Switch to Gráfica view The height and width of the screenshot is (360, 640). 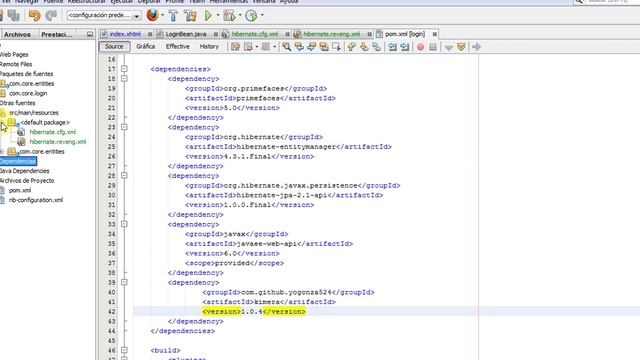(146, 47)
